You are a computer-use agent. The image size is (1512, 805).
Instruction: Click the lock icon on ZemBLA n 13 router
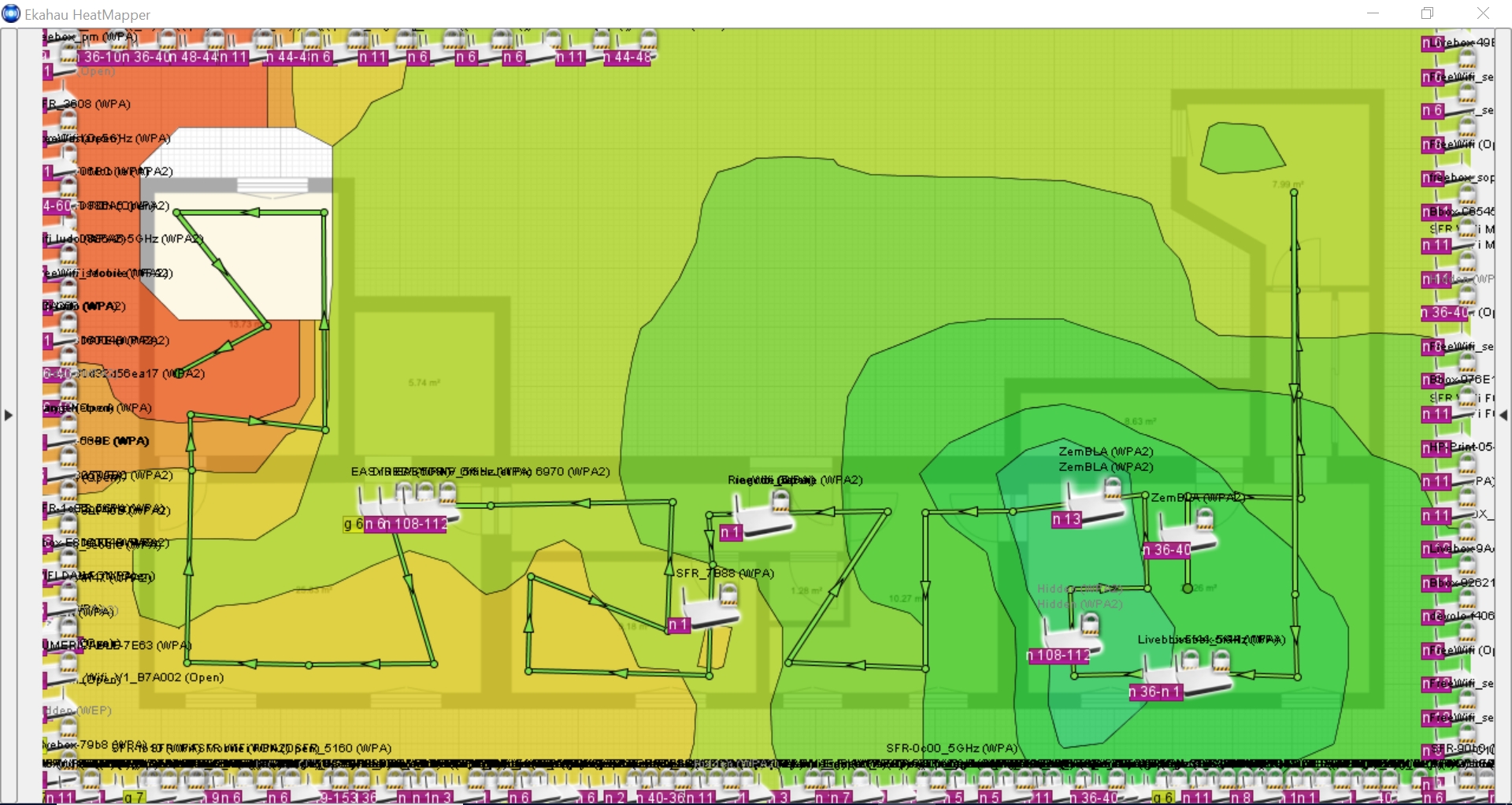click(x=1113, y=489)
